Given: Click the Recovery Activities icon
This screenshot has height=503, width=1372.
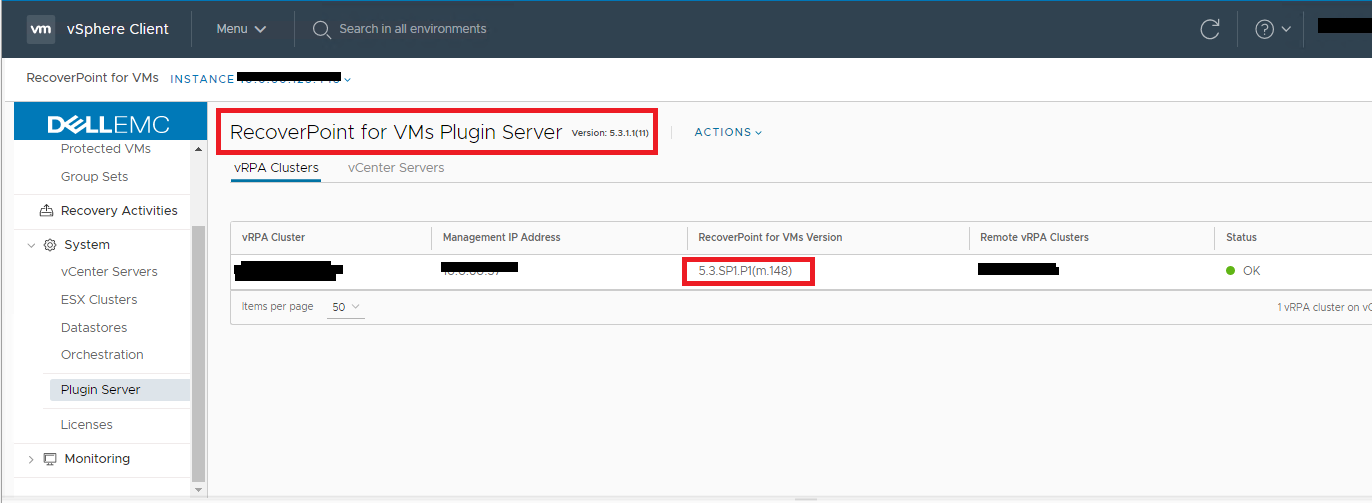Looking at the screenshot, I should (x=46, y=211).
